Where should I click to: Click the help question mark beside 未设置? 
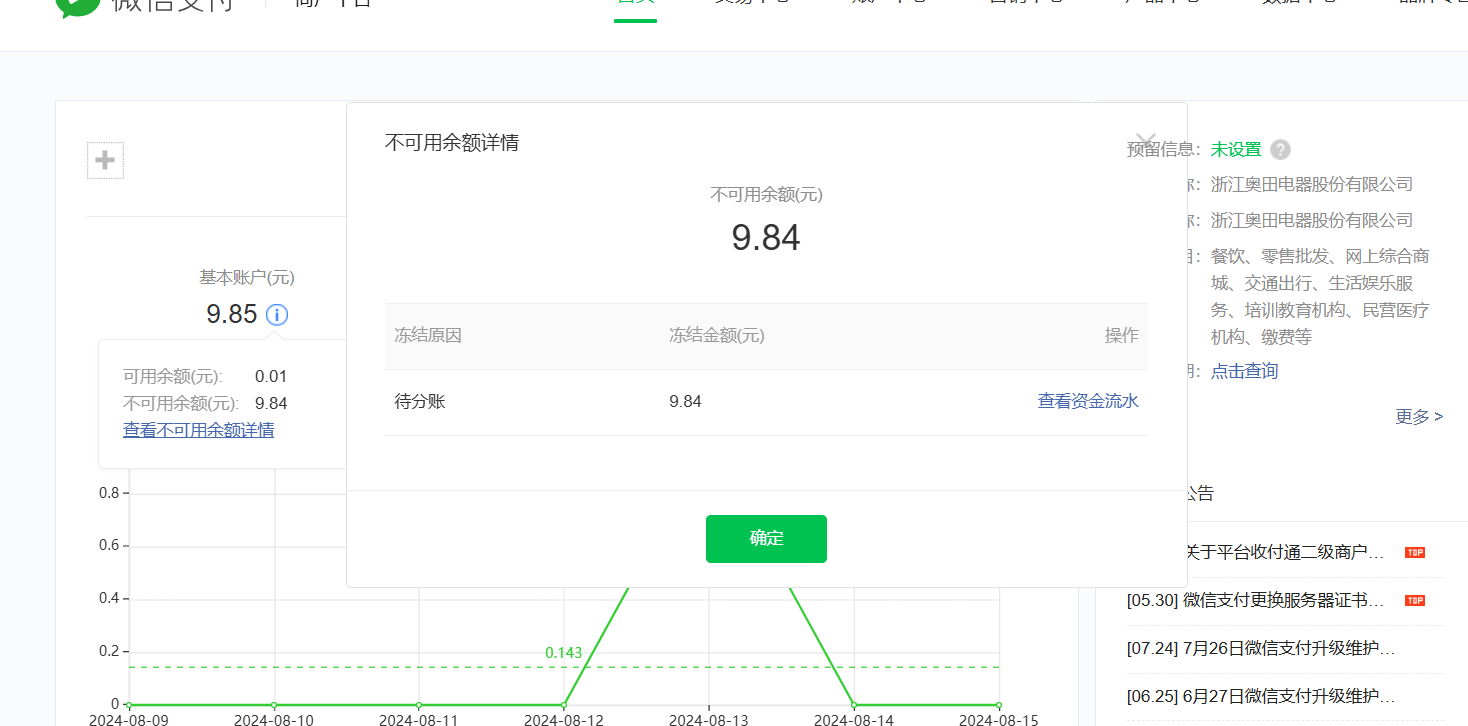(x=1280, y=150)
